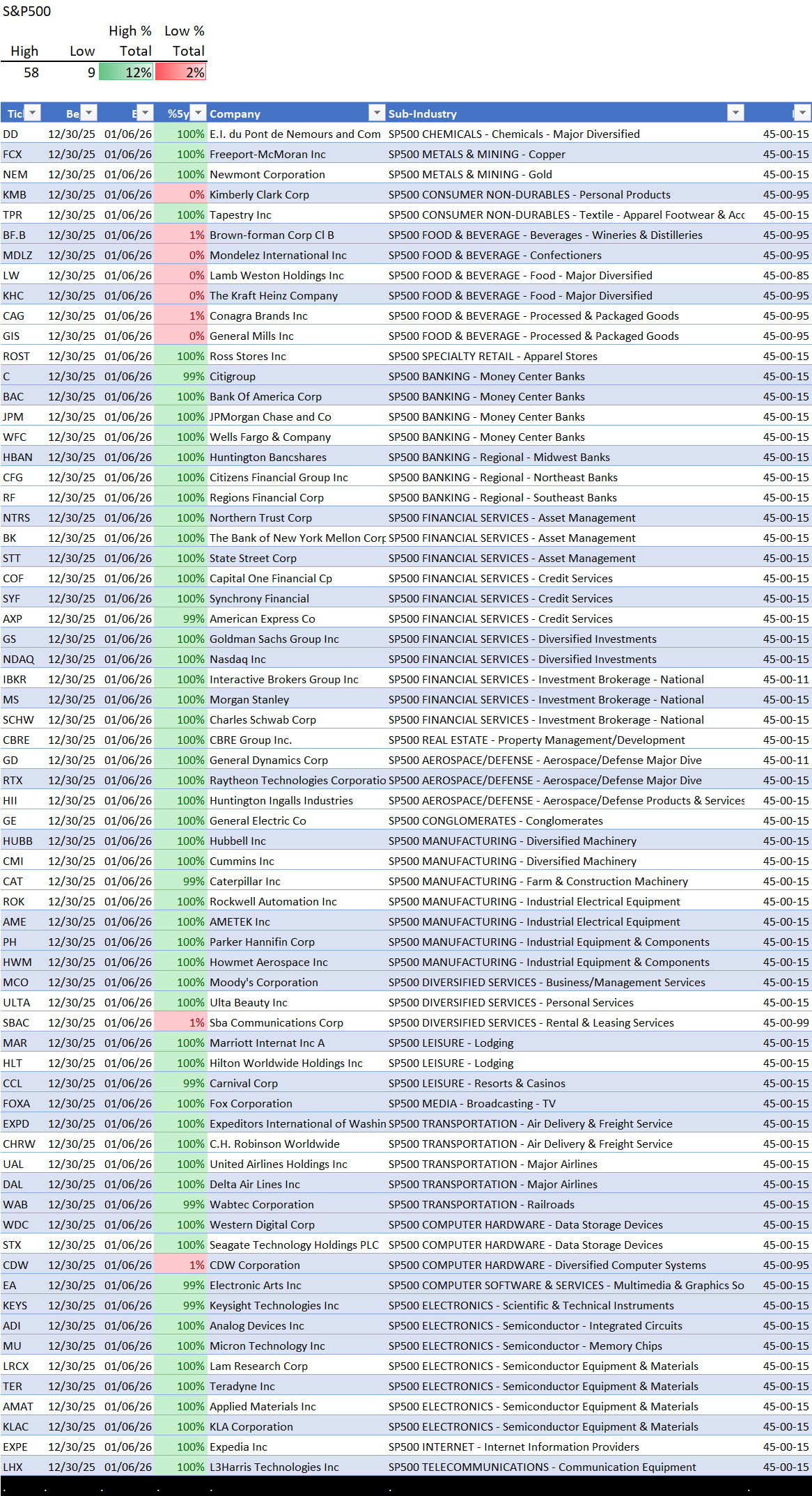Select the 45-00-99 cell in the SBAC row
This screenshot has height=1496, width=812.
(x=778, y=1022)
